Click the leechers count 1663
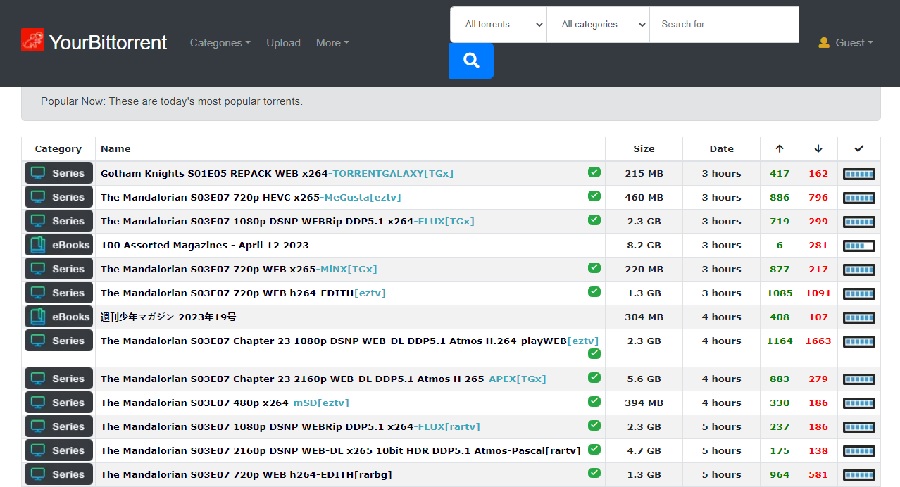 (x=818, y=341)
